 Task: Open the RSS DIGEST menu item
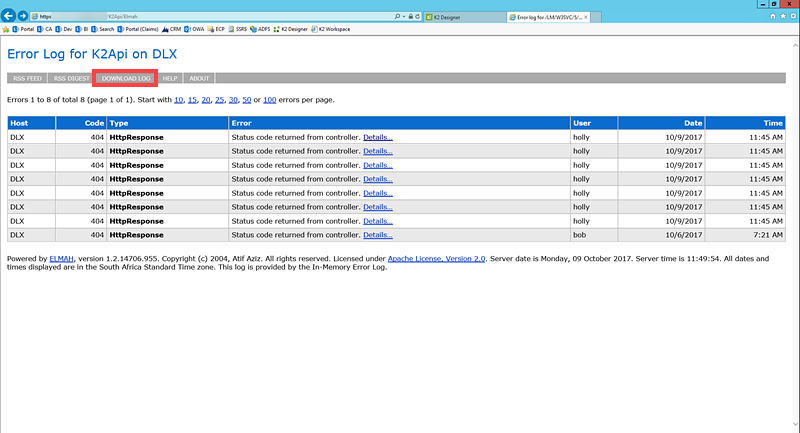(71, 78)
